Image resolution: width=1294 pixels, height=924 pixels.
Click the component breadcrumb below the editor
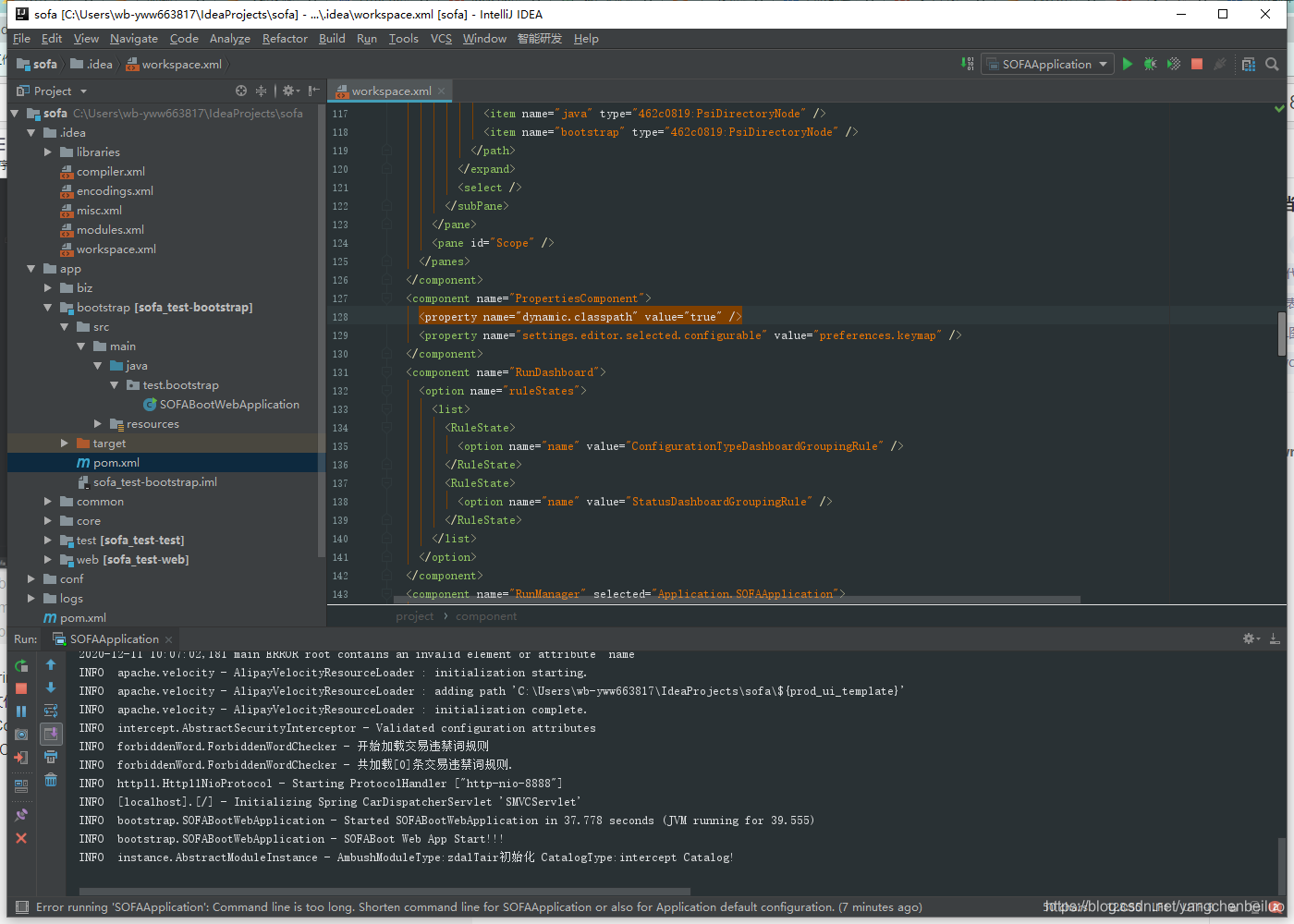point(486,616)
